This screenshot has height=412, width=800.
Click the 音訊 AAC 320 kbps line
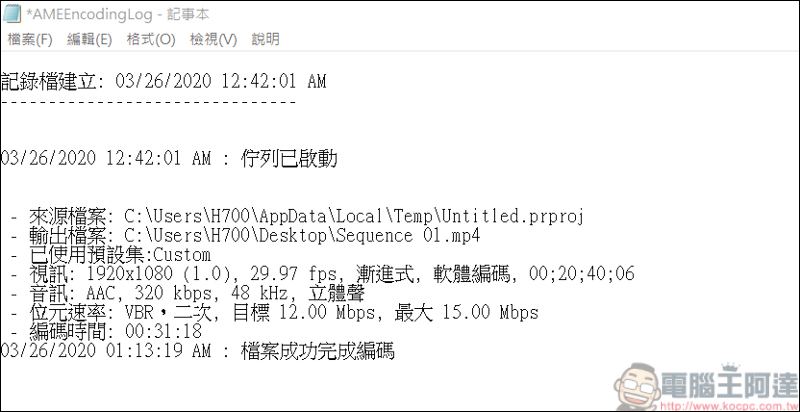point(200,294)
